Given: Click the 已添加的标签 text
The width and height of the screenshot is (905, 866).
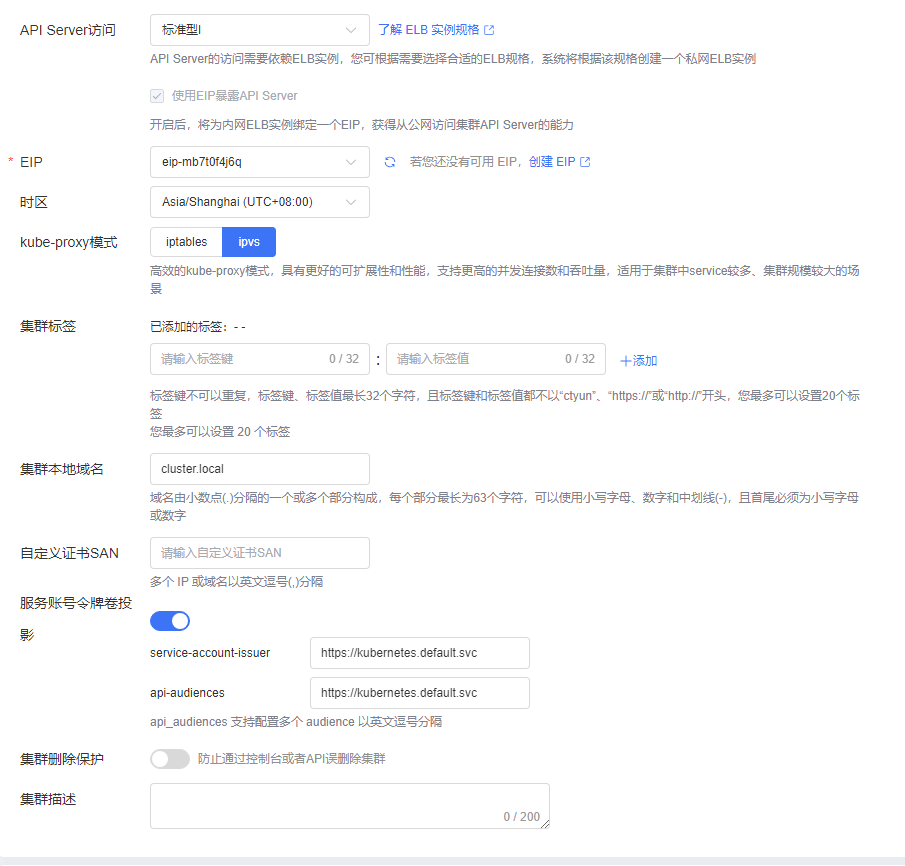Looking at the screenshot, I should point(198,327).
